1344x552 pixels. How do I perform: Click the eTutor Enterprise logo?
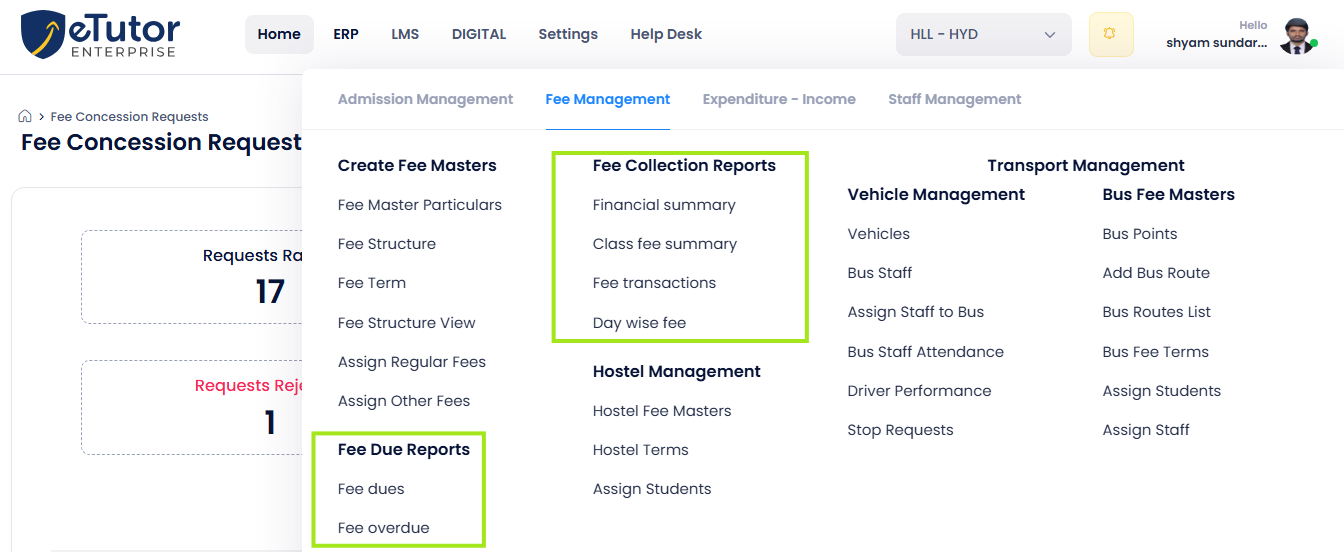click(100, 34)
